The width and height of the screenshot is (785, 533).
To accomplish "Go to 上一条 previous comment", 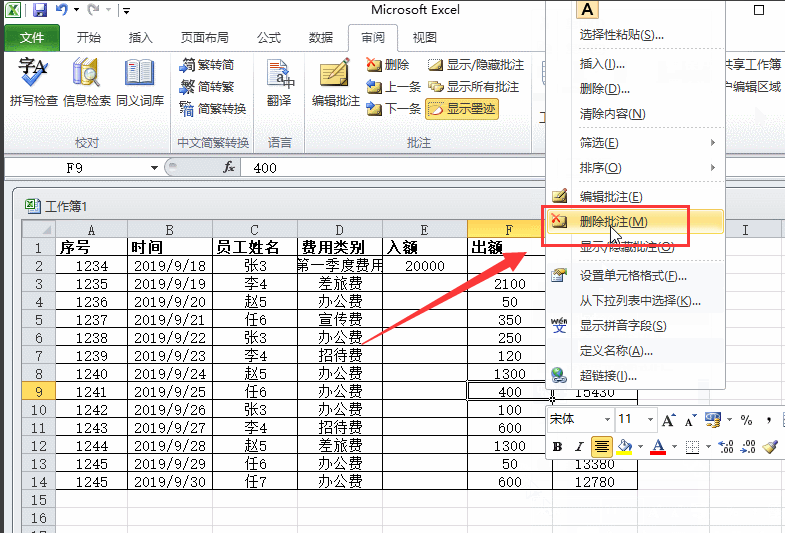I will [x=394, y=87].
